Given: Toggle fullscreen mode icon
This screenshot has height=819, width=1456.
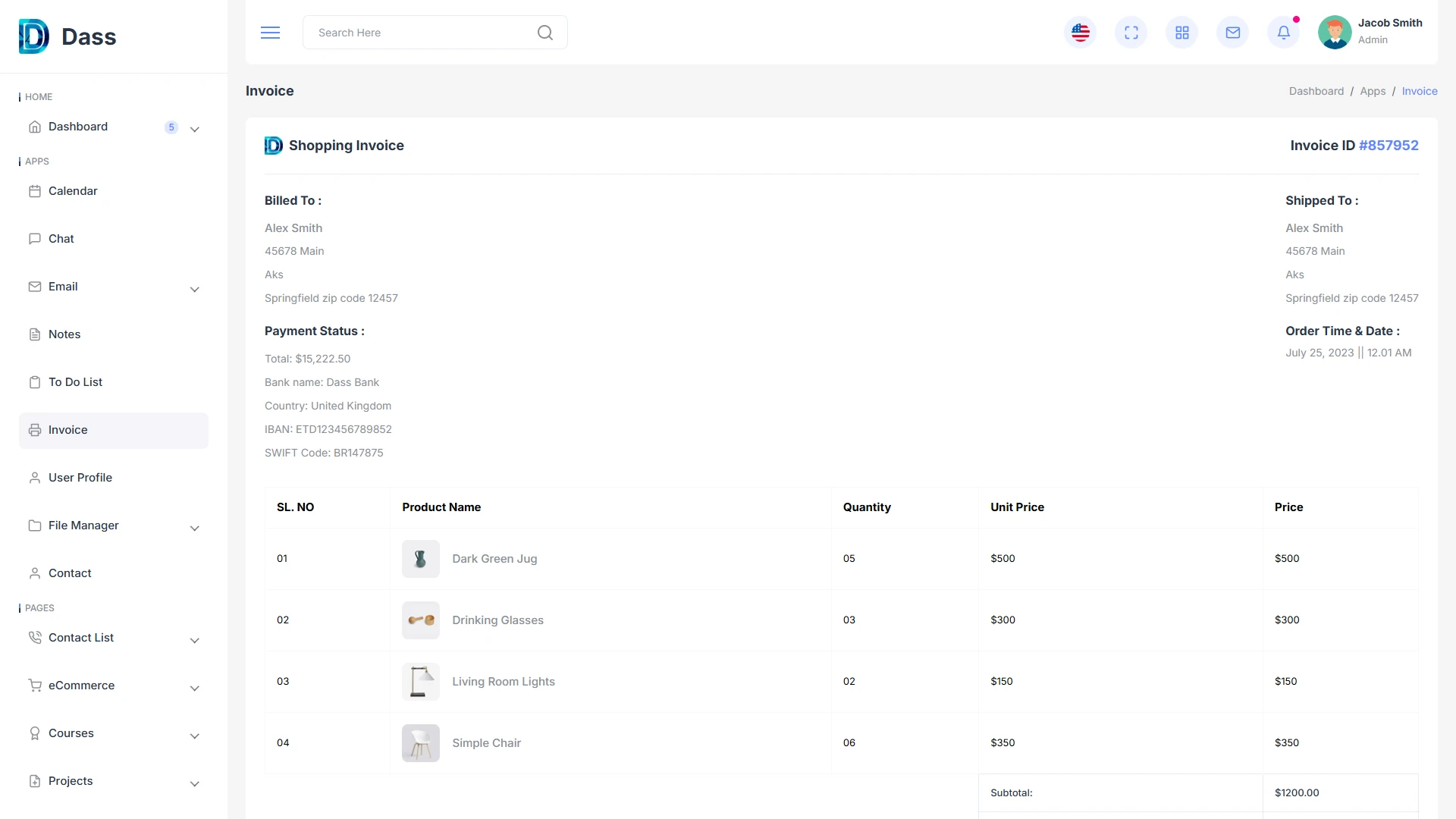Looking at the screenshot, I should [1131, 33].
